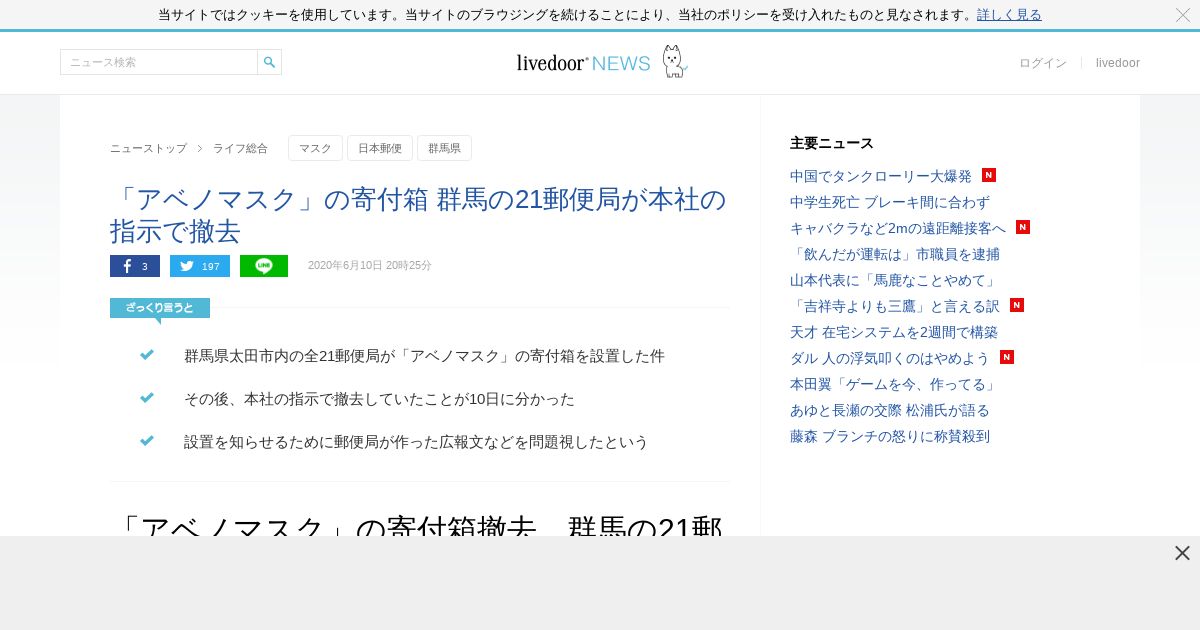The image size is (1200, 630).
Task: Click summary line 設置を知らせるために郵便局が作った
Action: coord(416,442)
